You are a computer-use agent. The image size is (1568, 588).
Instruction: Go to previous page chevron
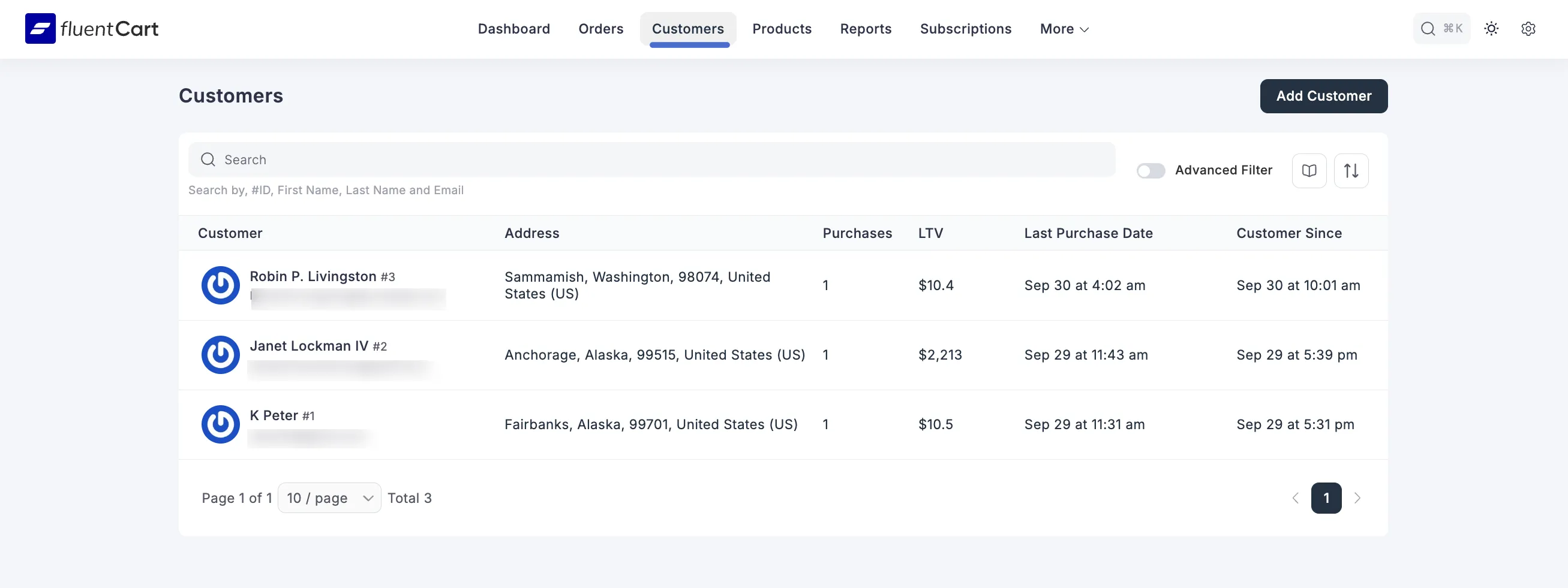pos(1294,498)
